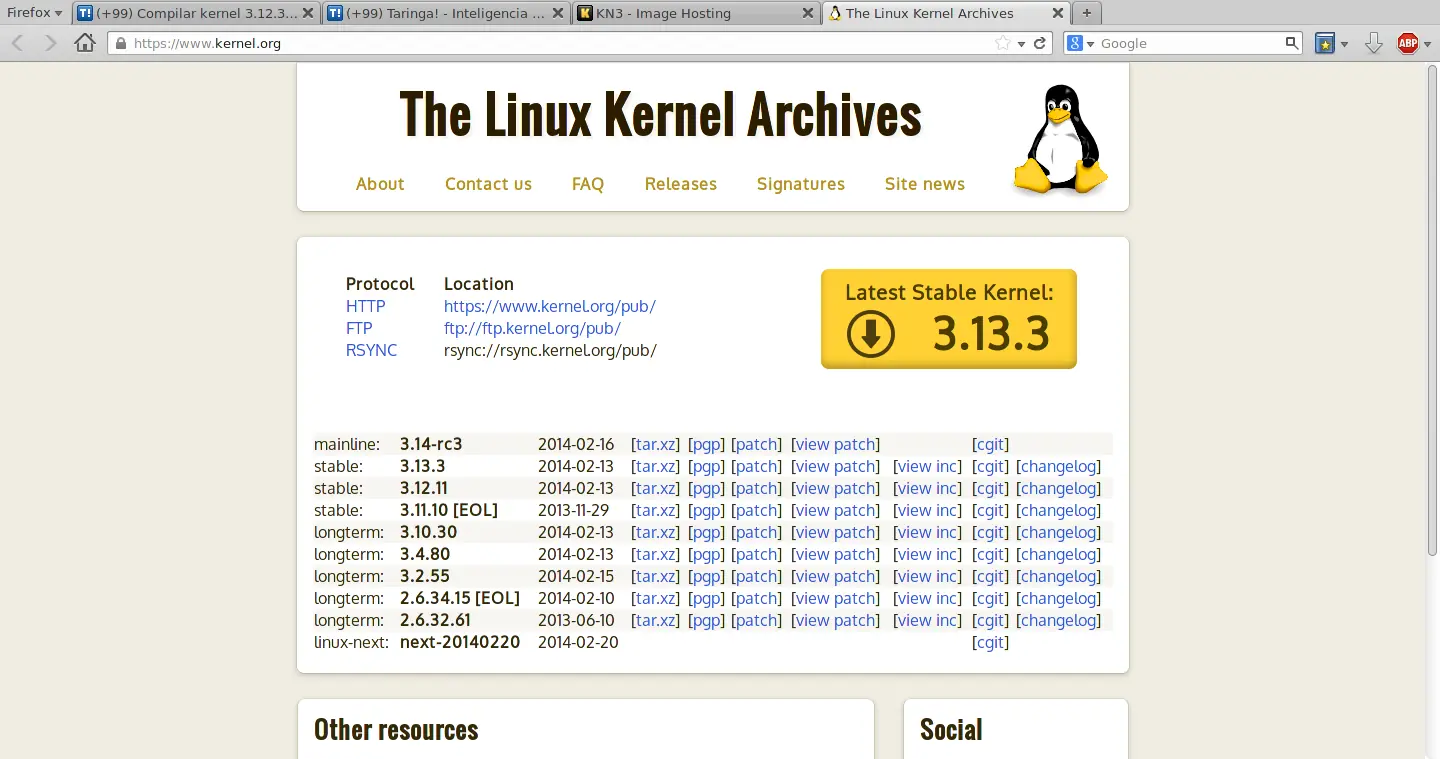Open the bookmarks toolbar icon
The image size is (1440, 759).
click(1325, 43)
